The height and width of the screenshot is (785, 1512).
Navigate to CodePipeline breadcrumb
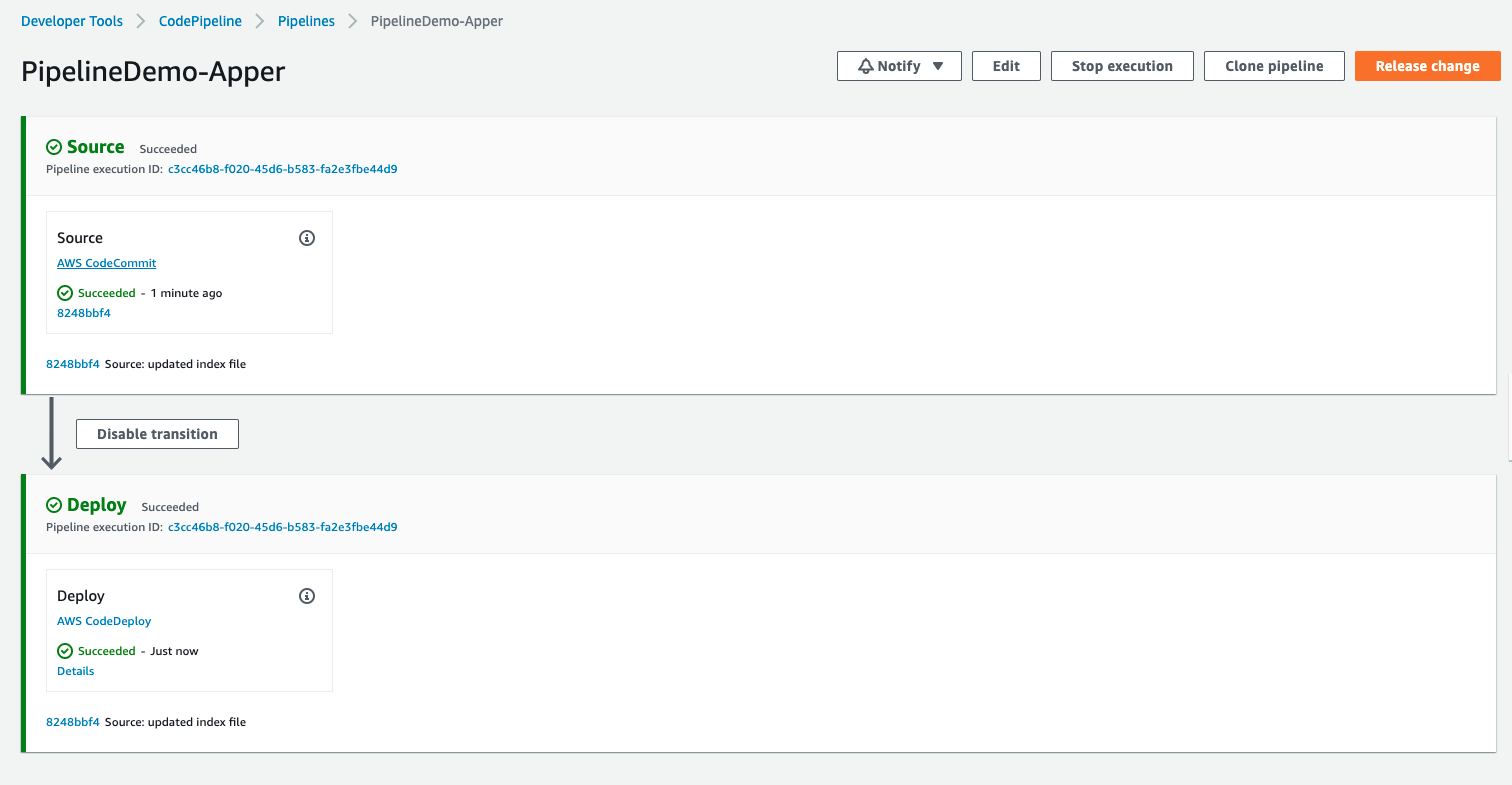(200, 21)
